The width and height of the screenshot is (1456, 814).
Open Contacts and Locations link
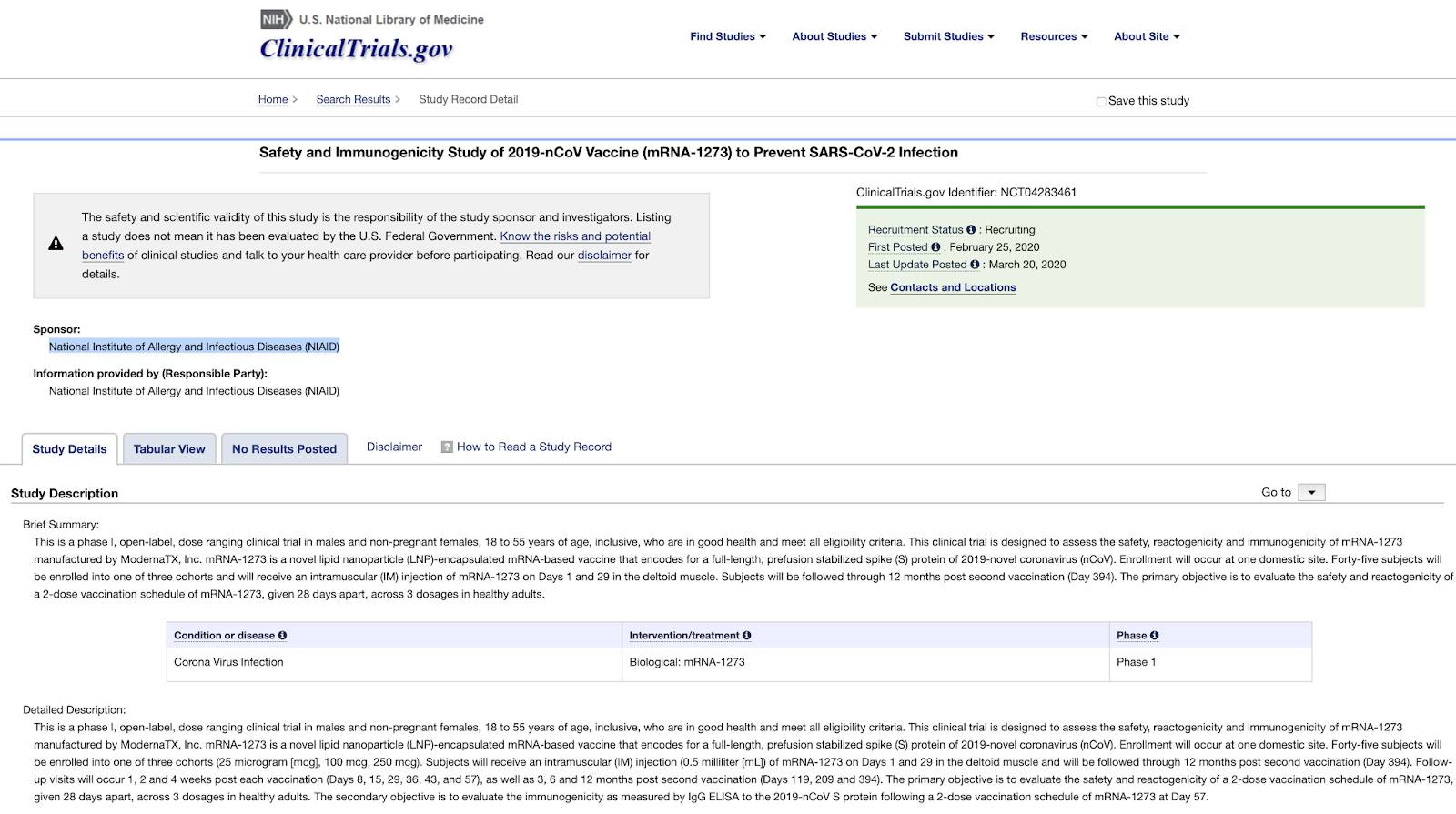(x=953, y=287)
